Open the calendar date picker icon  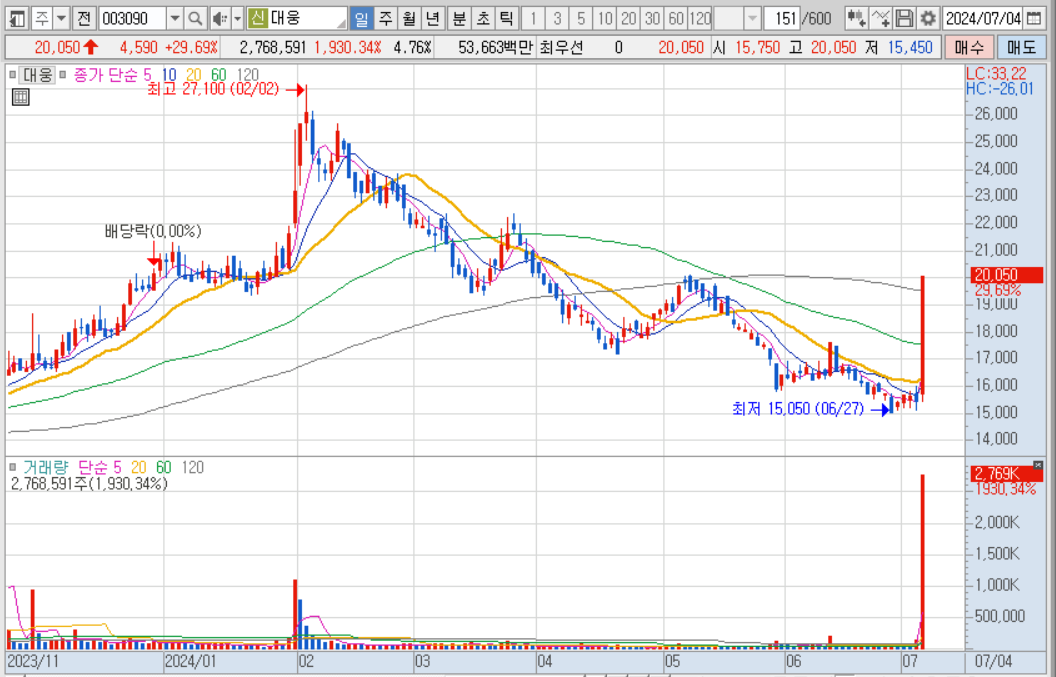pos(1033,18)
